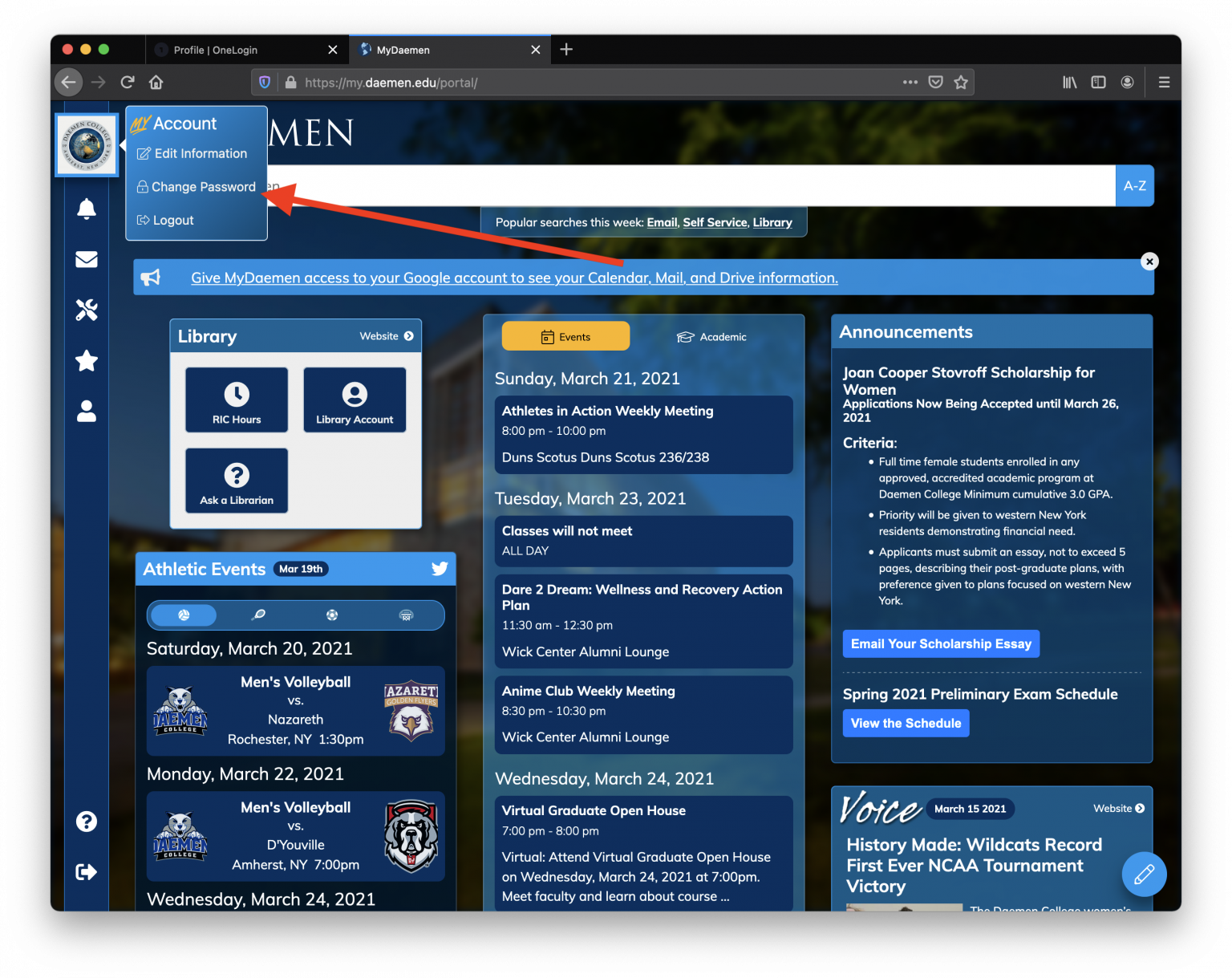
Task: Open Virtual Graduate Open House event
Action: tap(643, 853)
